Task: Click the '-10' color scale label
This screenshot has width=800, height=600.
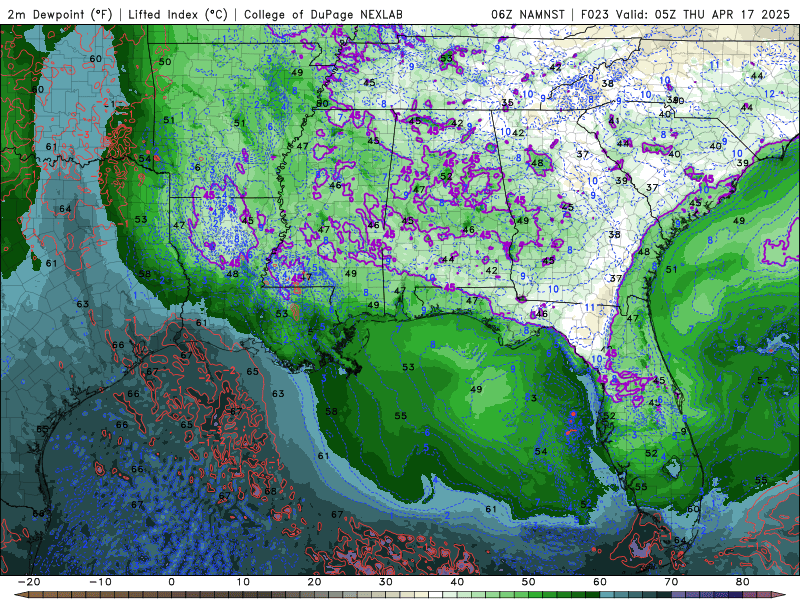Action: [100, 582]
